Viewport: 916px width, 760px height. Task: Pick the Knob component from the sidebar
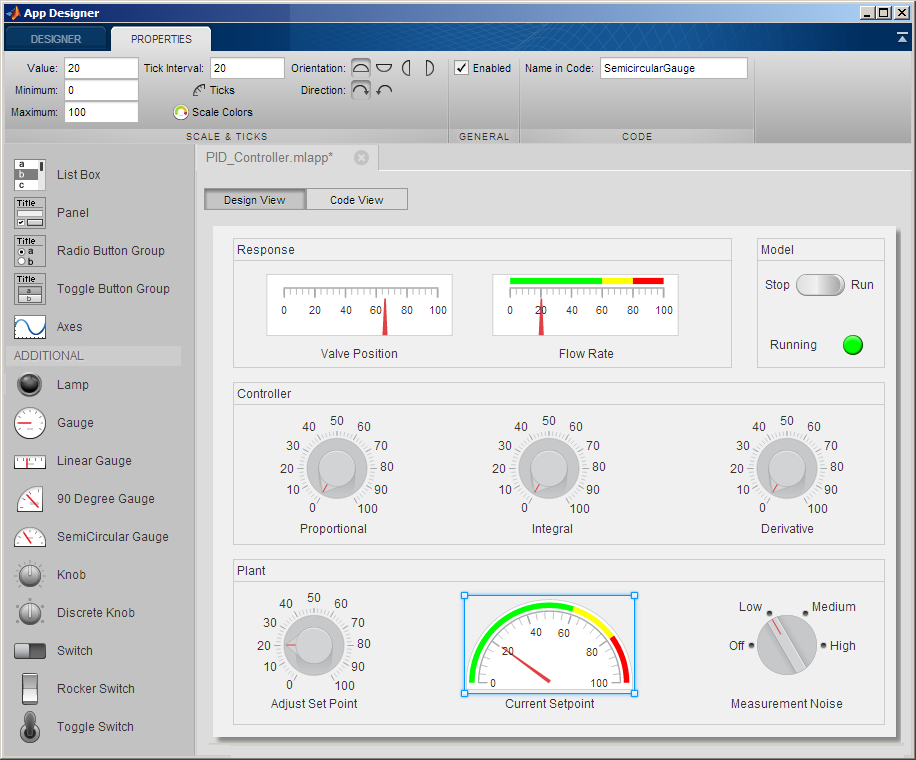click(x=72, y=575)
